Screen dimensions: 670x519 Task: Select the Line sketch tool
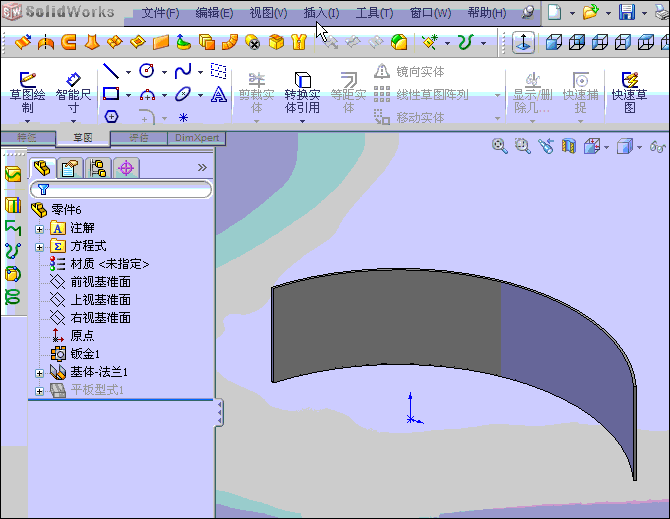pyautogui.click(x=111, y=71)
